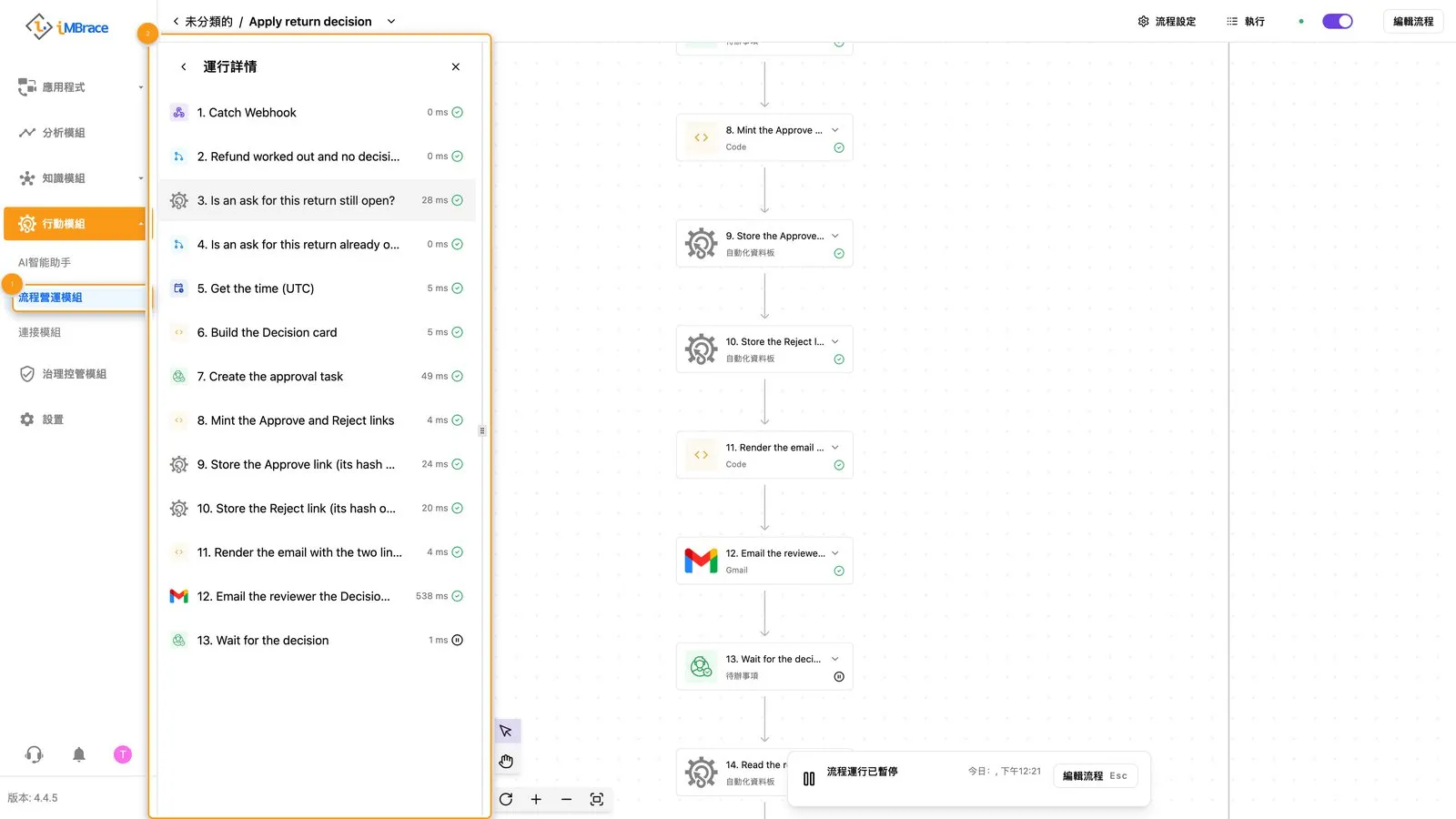Click the code icon on node 8
This screenshot has height=819, width=1456.
click(701, 137)
